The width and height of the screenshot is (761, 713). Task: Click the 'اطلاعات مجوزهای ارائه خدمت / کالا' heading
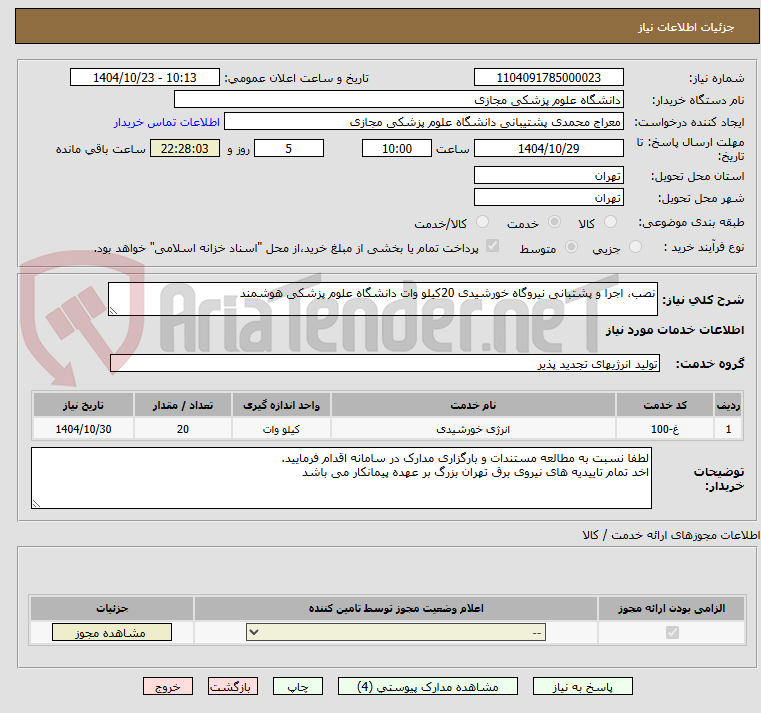pos(671,535)
